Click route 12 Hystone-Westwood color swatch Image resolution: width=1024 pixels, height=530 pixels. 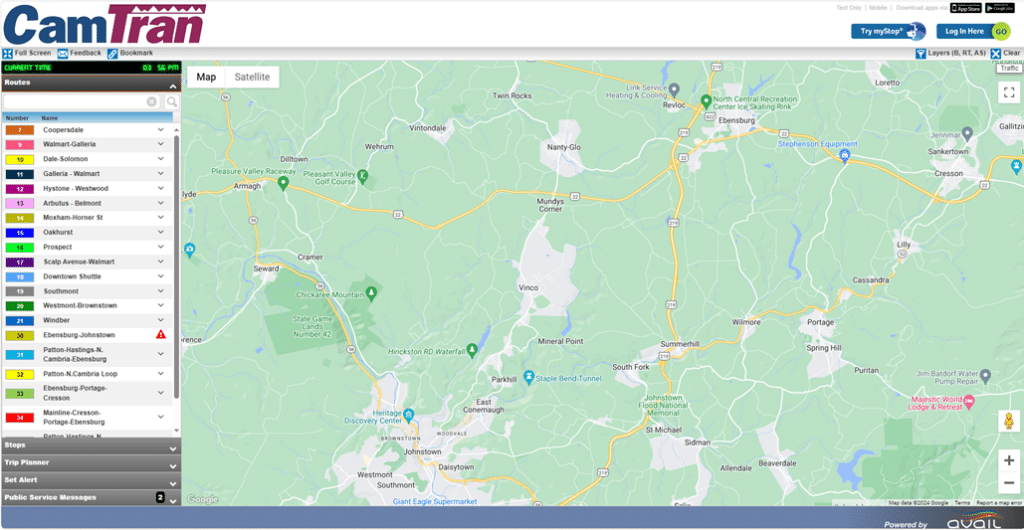20,188
